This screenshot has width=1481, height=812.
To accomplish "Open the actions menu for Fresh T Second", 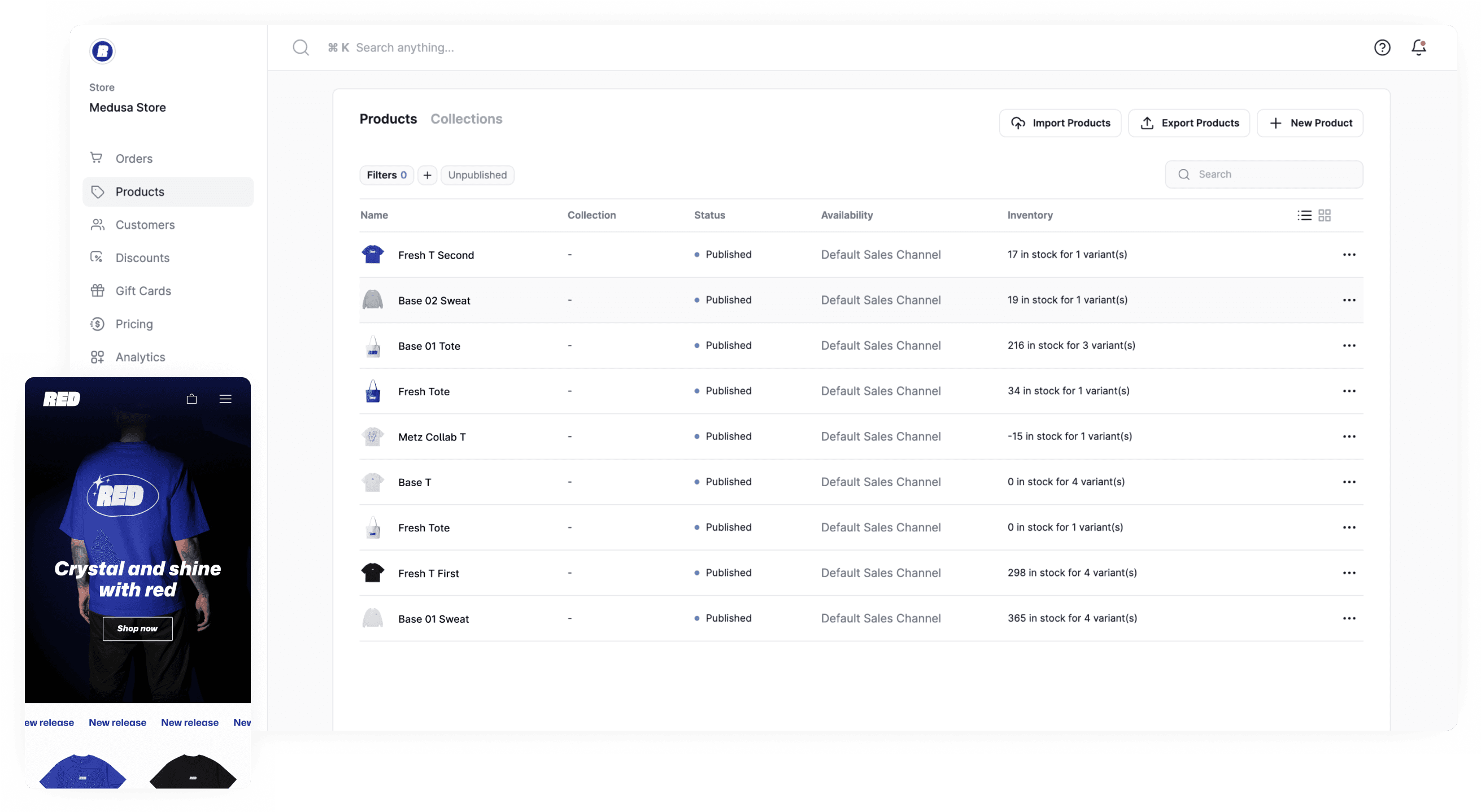I will point(1350,254).
